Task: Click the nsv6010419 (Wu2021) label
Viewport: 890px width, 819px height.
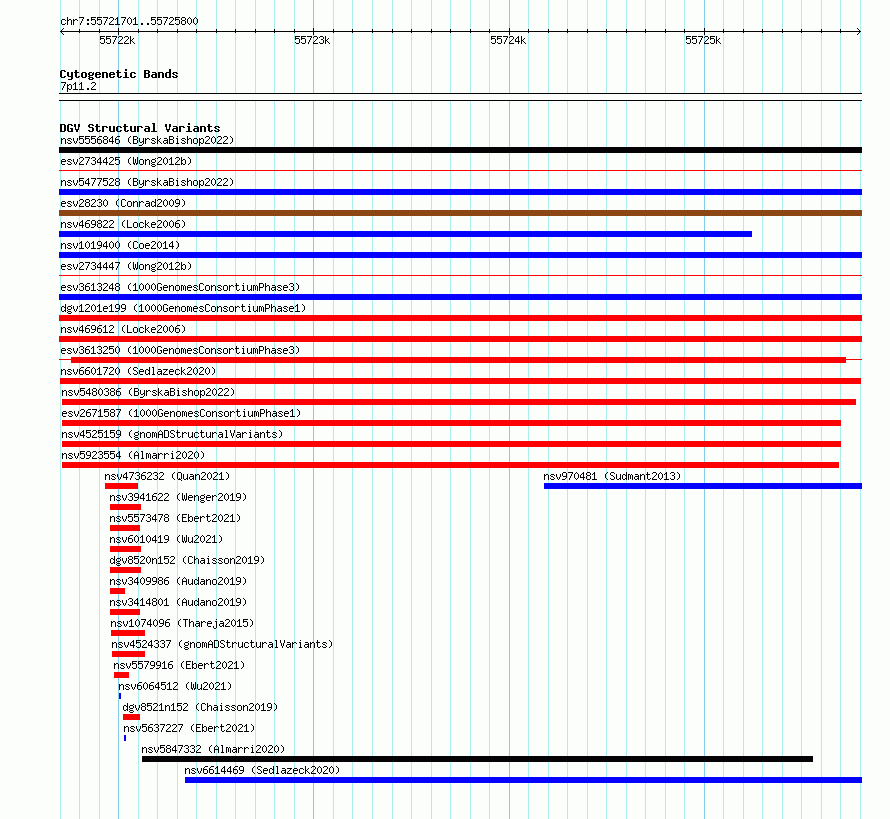Action: [x=166, y=539]
